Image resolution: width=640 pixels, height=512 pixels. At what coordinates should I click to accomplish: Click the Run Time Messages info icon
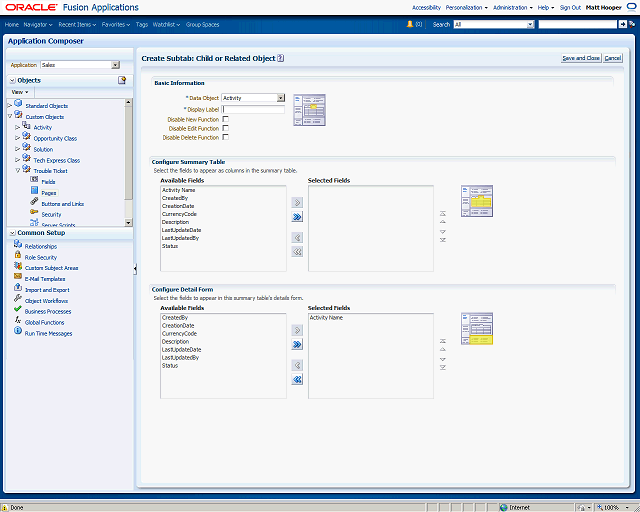(18, 331)
